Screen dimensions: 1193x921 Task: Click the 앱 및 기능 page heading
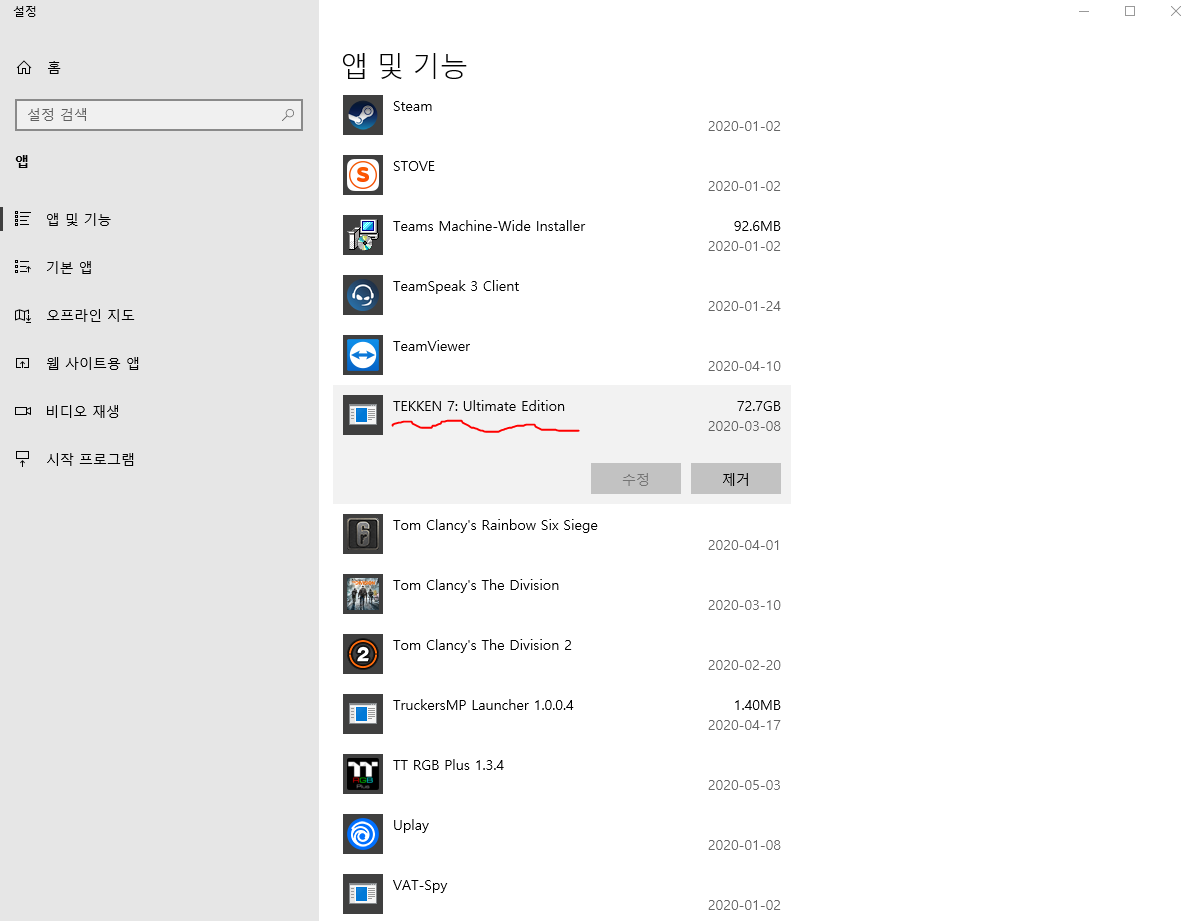point(404,65)
